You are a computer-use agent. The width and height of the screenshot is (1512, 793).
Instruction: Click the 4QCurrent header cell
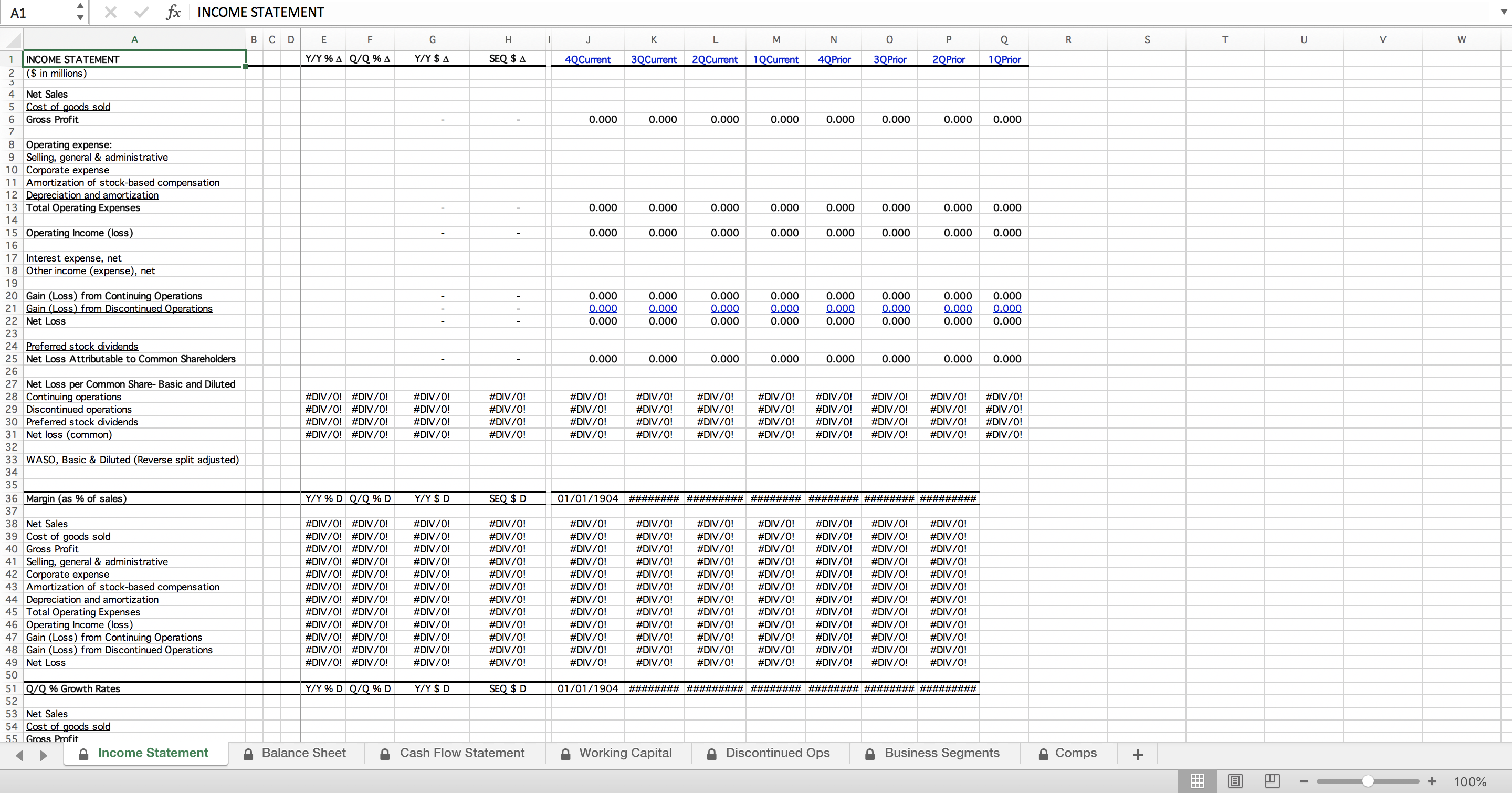tap(587, 59)
